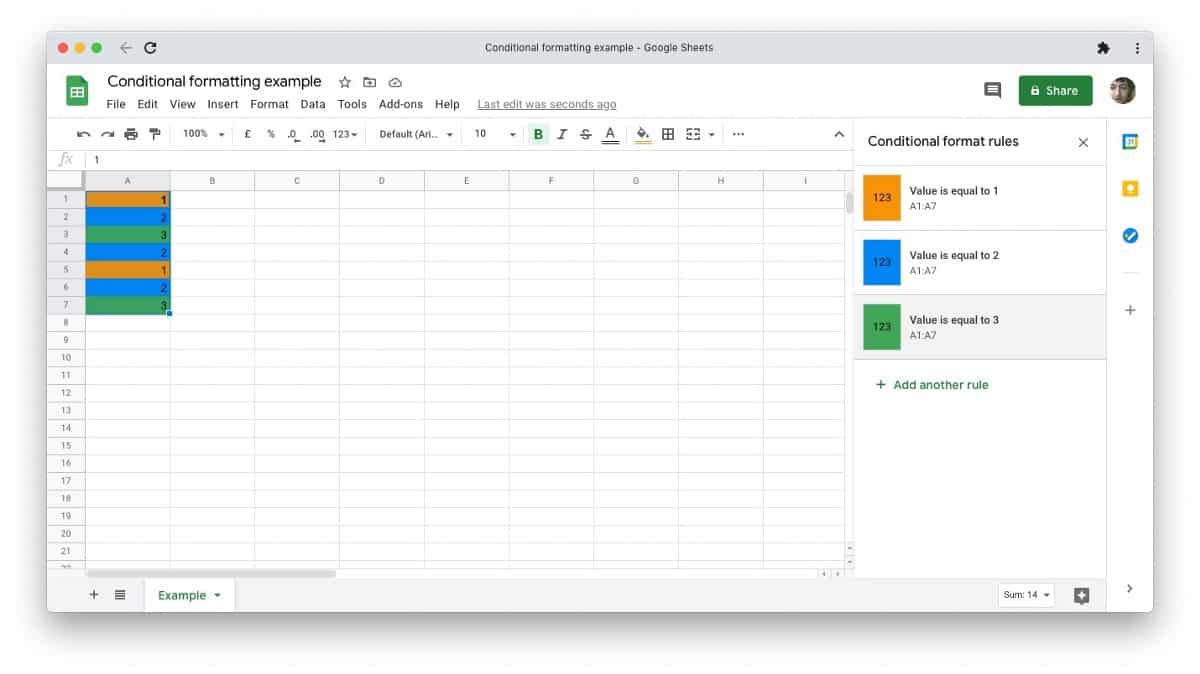Click Add another rule
This screenshot has width=1200, height=674.
tap(931, 384)
